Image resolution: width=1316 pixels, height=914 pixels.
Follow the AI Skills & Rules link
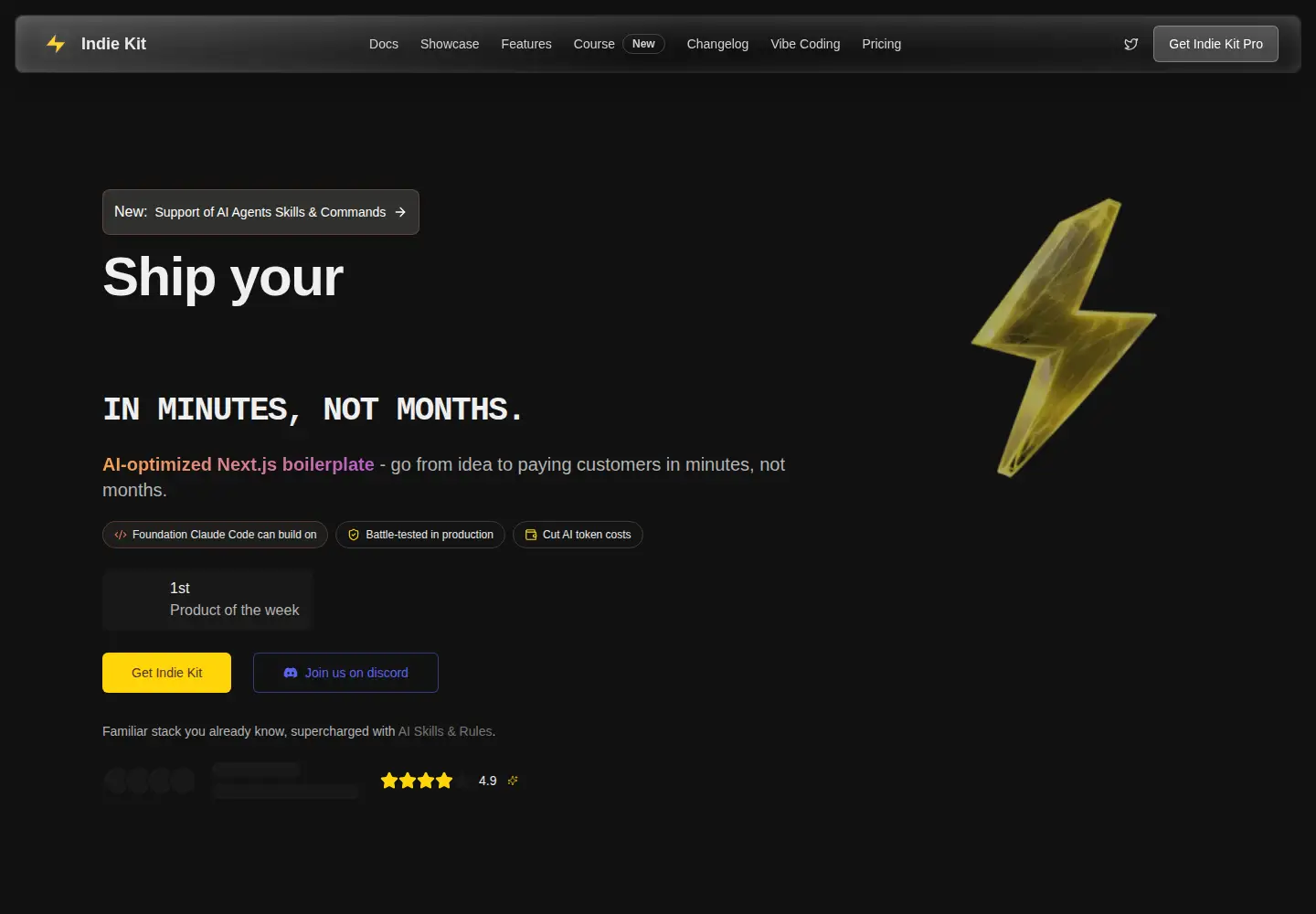(x=445, y=731)
